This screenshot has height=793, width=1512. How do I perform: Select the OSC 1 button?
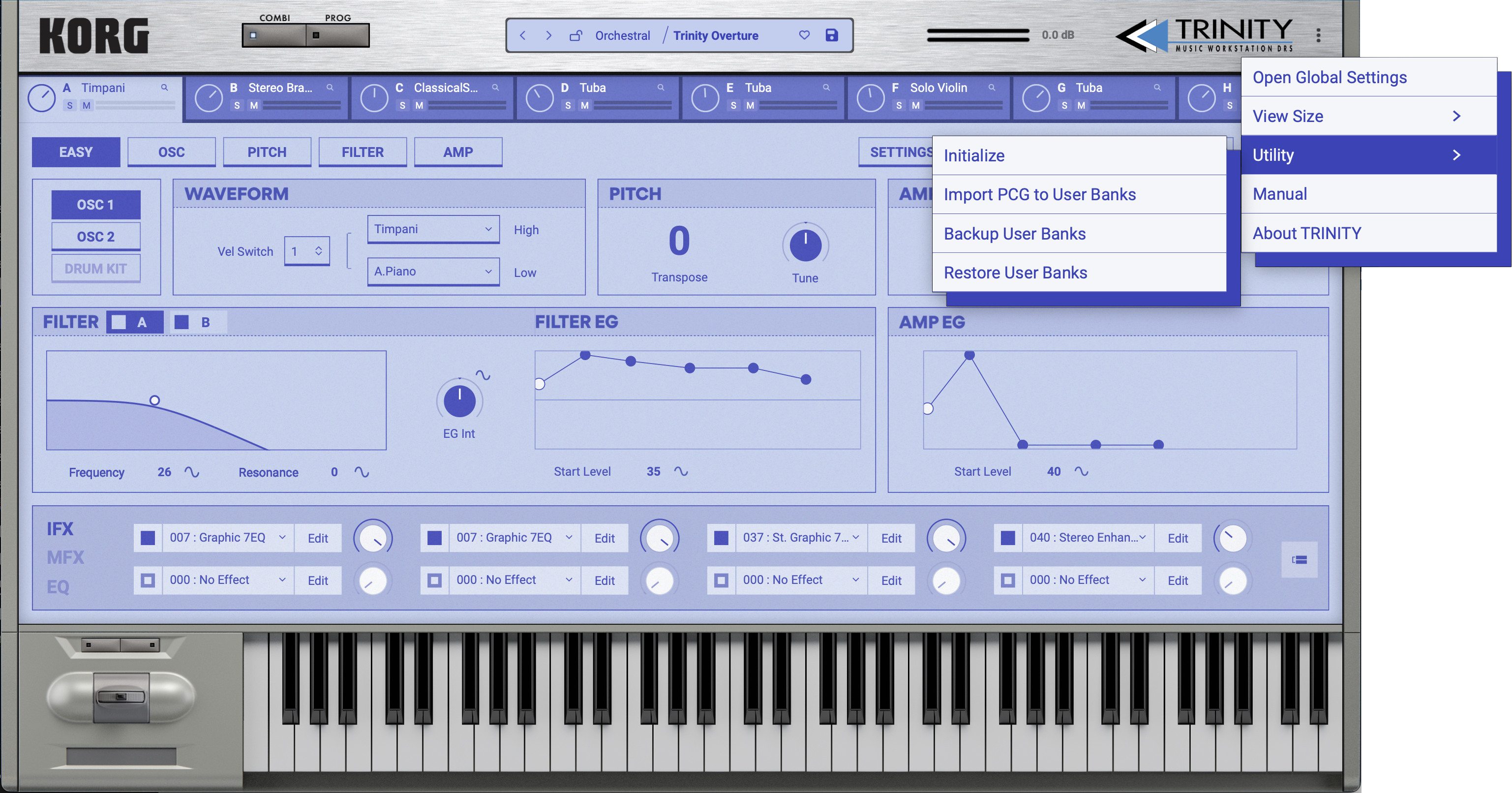click(x=96, y=205)
